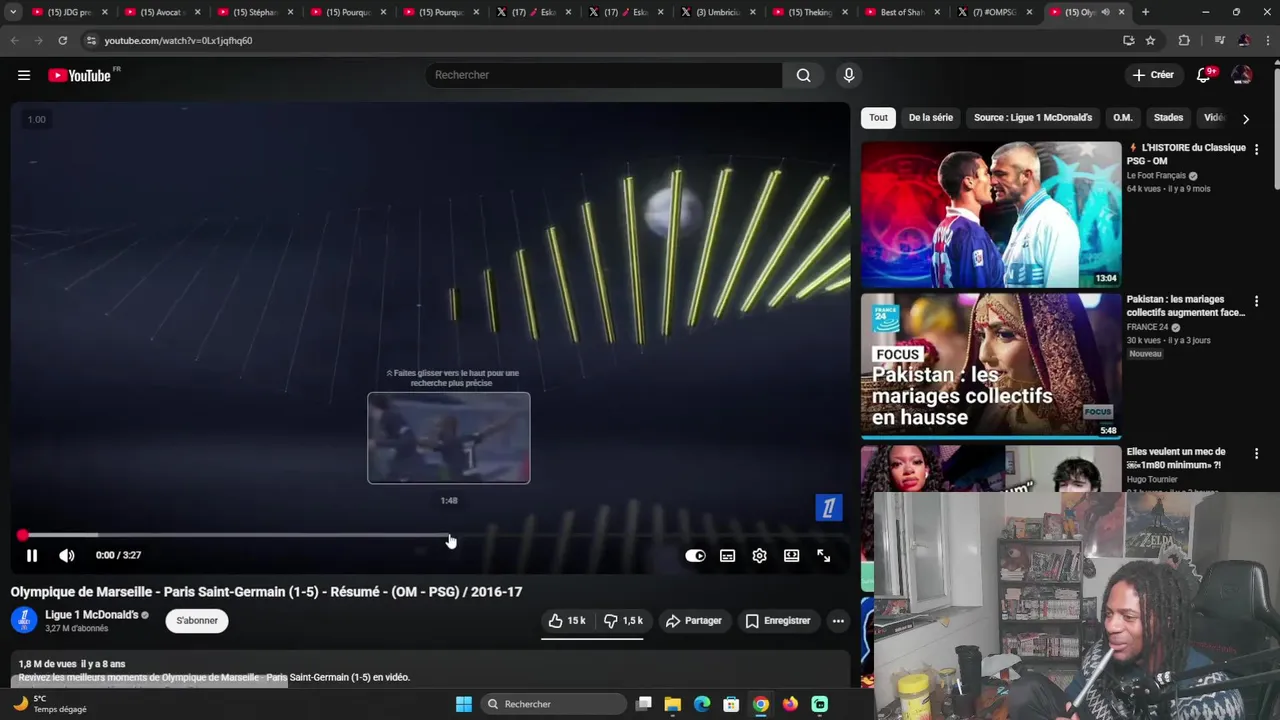Seek on the video progress bar
Viewport: 1280px width, 720px height.
coord(430,535)
